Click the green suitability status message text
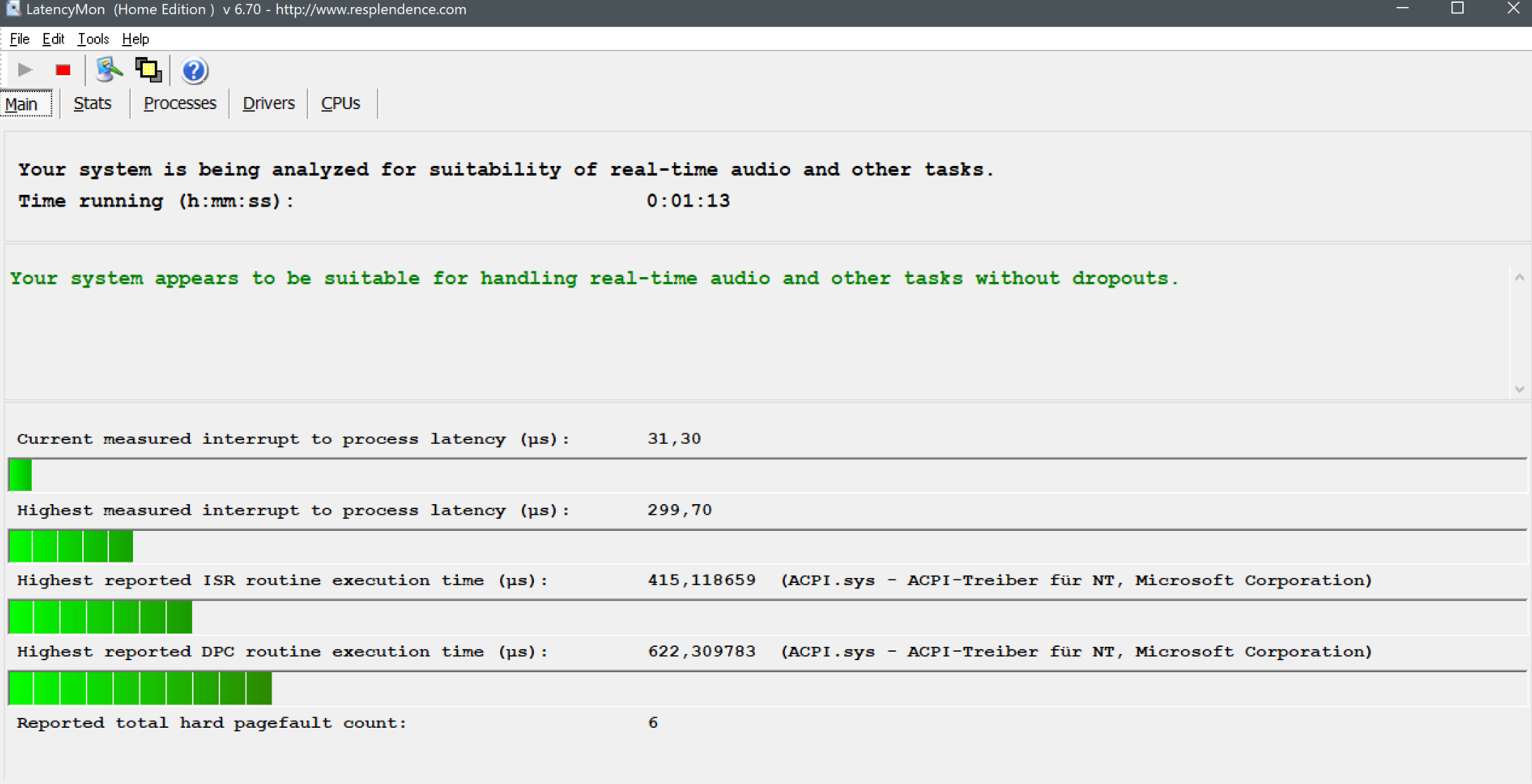 click(594, 278)
